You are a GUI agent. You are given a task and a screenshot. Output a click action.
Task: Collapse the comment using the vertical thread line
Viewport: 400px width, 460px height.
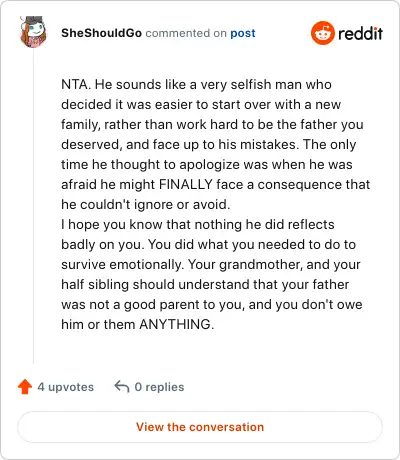pos(33,207)
